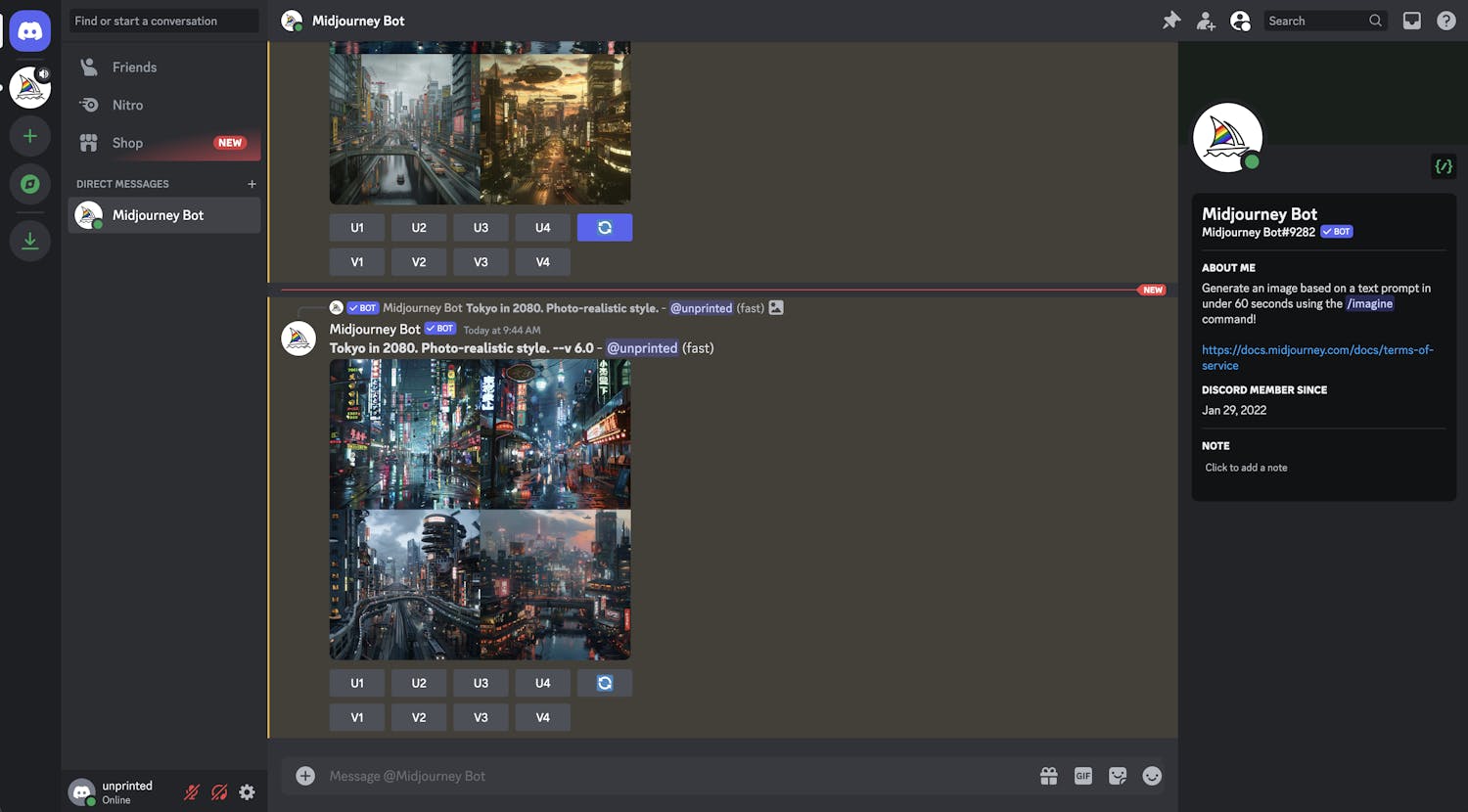Open the Midjourney terms-of-service link
Screen dimensions: 1468x812
click(x=1316, y=357)
